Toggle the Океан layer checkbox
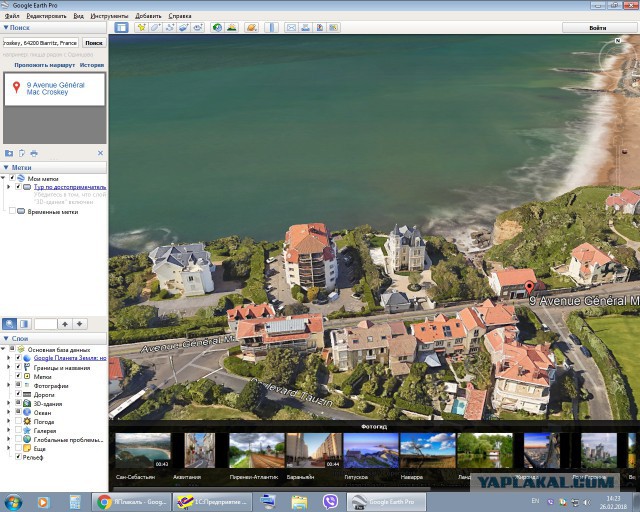Screen dimensions: 640x512 [x=18, y=412]
